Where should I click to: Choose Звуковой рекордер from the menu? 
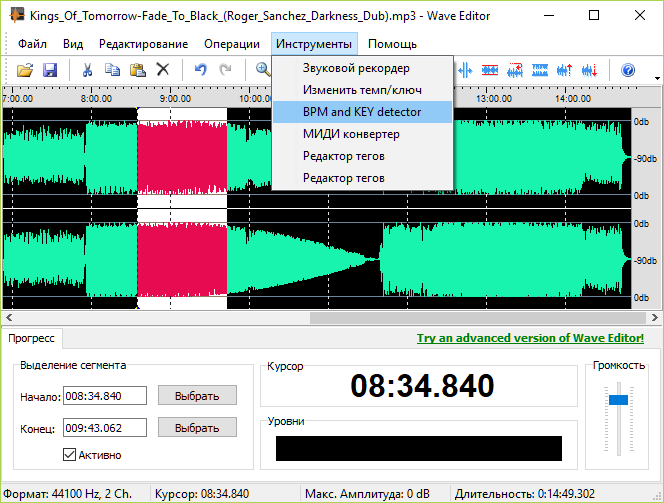tap(362, 68)
